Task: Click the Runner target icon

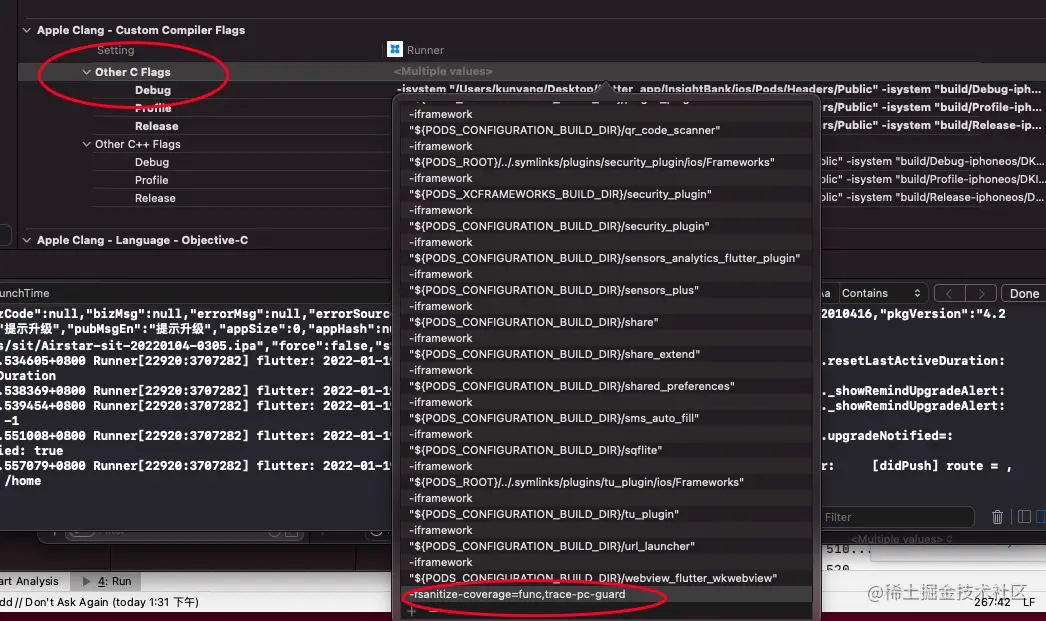Action: (x=395, y=49)
